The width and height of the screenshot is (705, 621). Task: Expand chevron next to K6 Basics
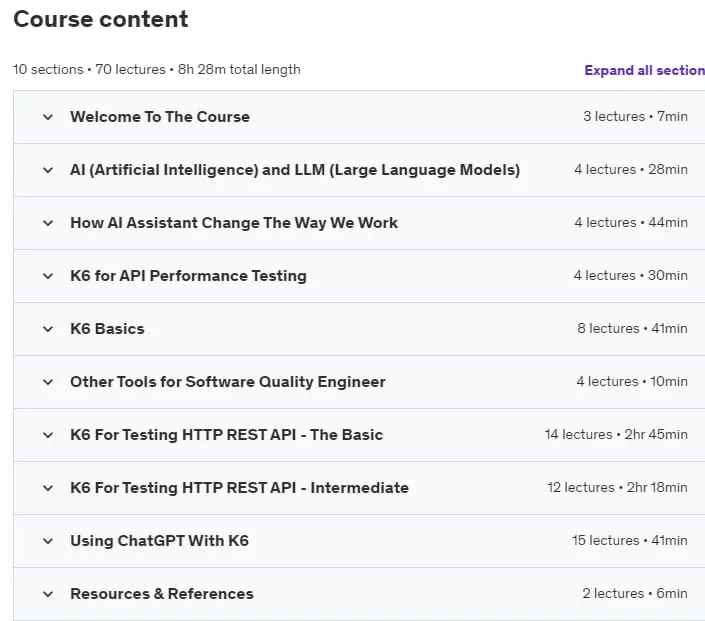point(48,330)
